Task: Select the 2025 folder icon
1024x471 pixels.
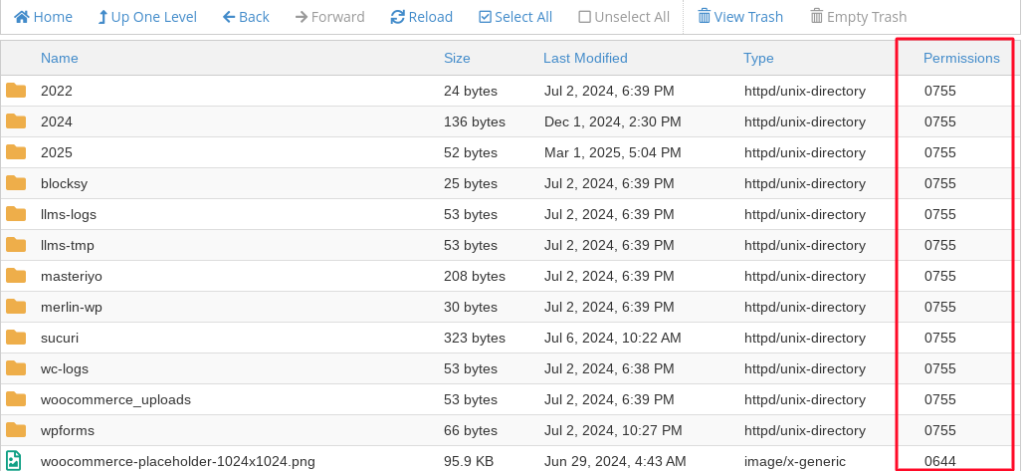Action: 16,152
